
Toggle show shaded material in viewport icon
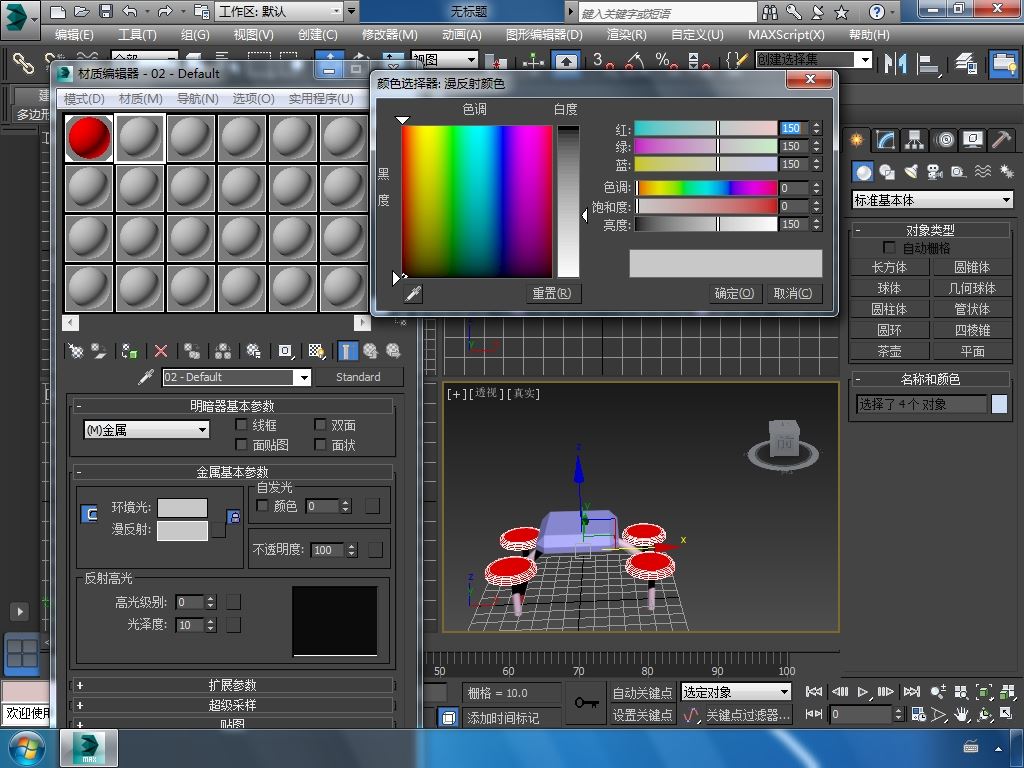pyautogui.click(x=316, y=351)
